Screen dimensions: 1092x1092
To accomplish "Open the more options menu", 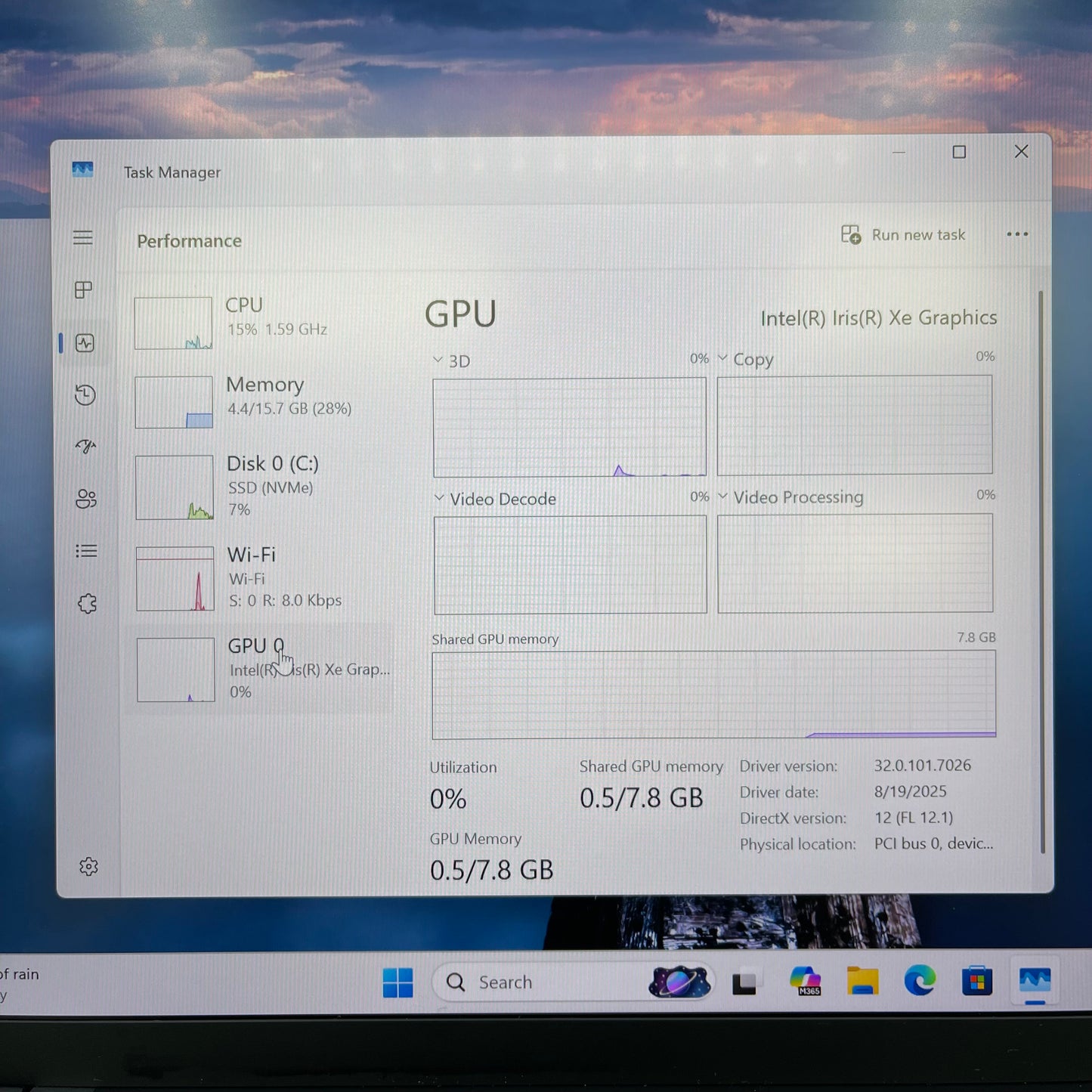I will [x=1017, y=234].
